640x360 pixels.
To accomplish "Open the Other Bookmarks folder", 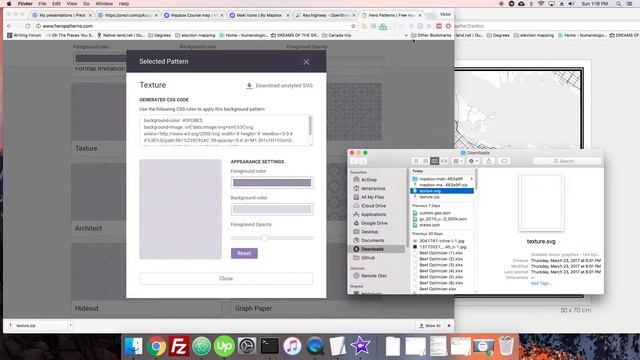I will point(431,36).
